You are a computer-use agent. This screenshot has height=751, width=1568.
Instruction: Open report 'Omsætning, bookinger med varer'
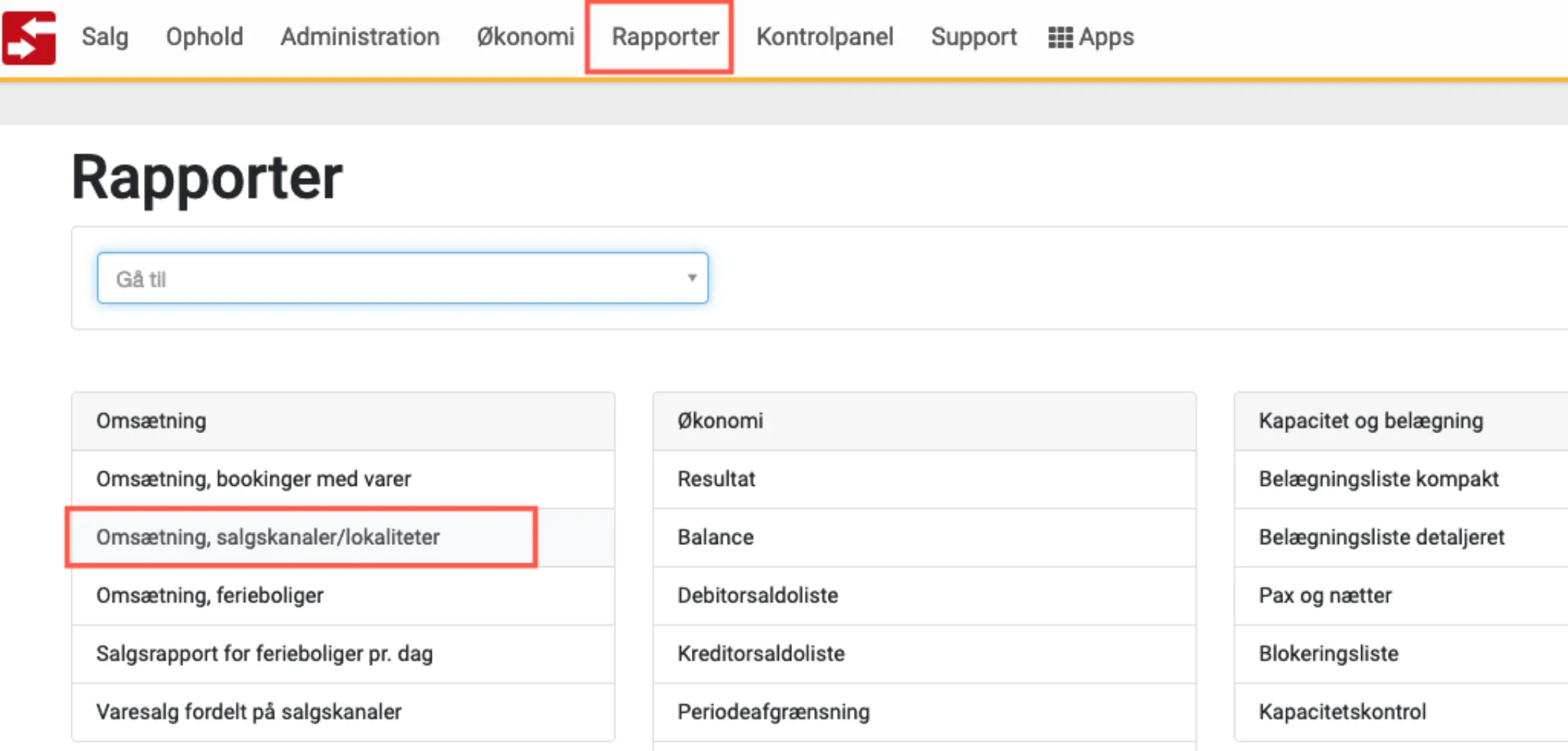pos(343,479)
